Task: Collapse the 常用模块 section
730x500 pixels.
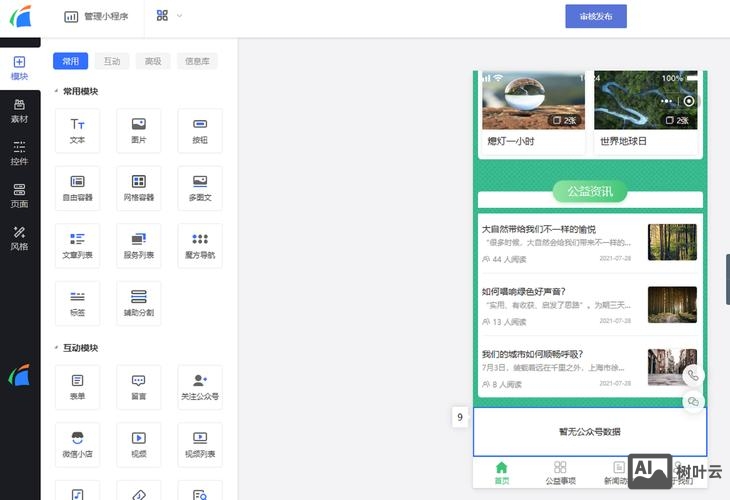Action: click(56, 91)
